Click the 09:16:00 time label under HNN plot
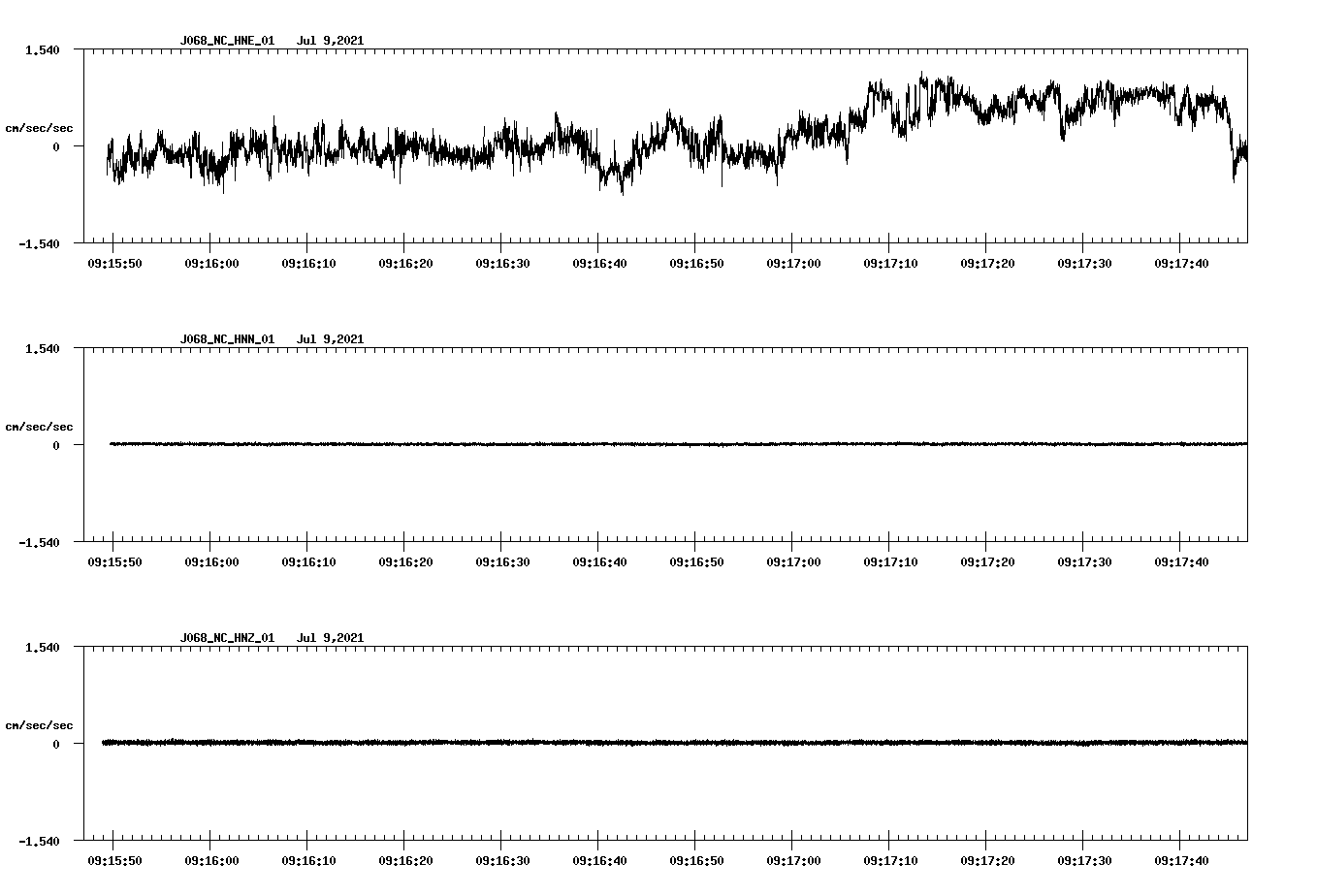 tap(211, 562)
